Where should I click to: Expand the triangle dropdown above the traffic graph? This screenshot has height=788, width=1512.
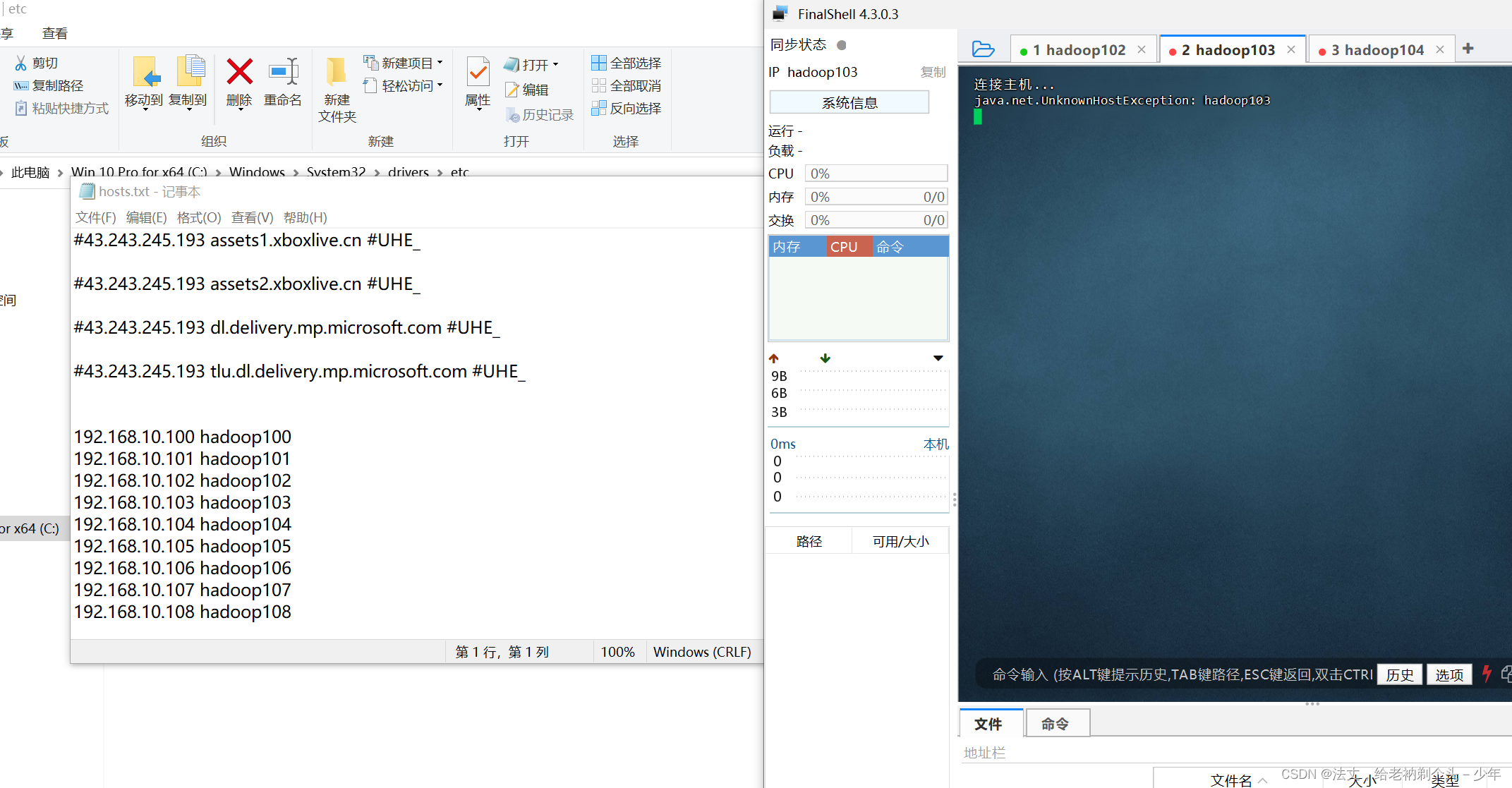(x=937, y=358)
